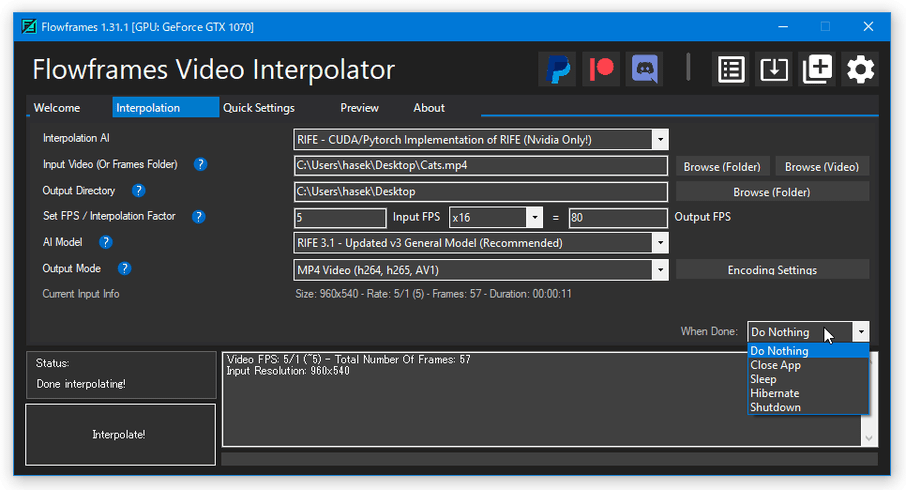This screenshot has height=490, width=906.
Task: Click the Output FPS field showing 80
Action: 618,218
